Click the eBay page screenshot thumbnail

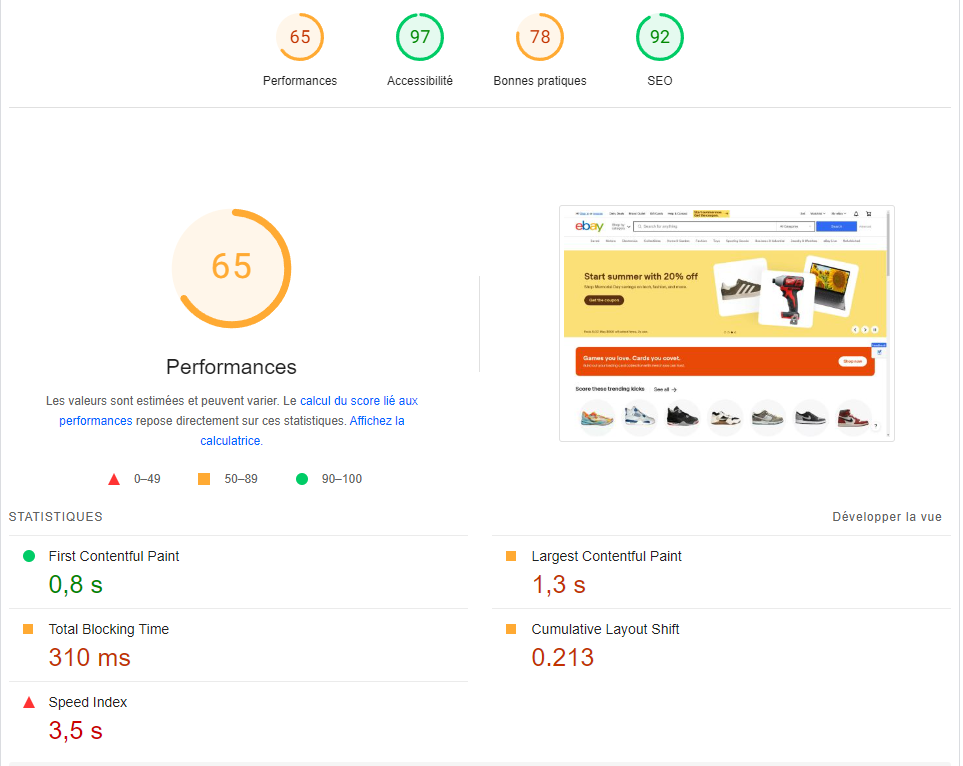[x=727, y=323]
